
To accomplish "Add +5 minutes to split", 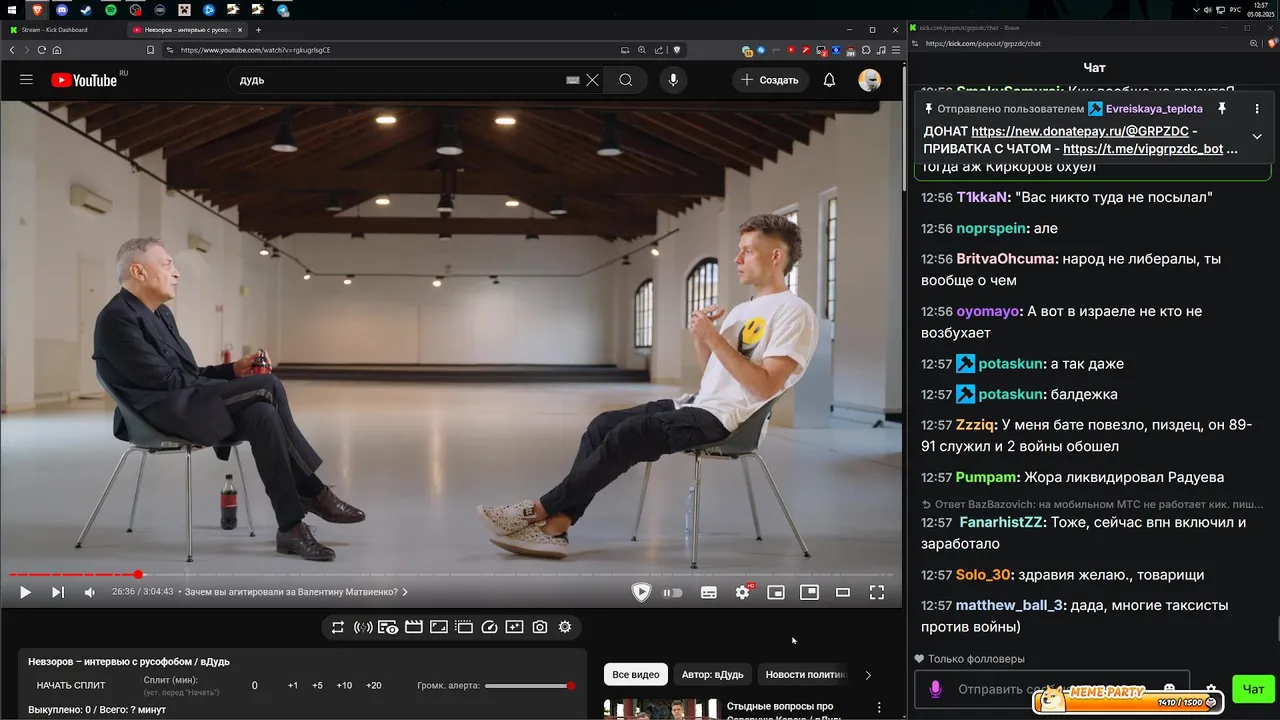I will [318, 685].
